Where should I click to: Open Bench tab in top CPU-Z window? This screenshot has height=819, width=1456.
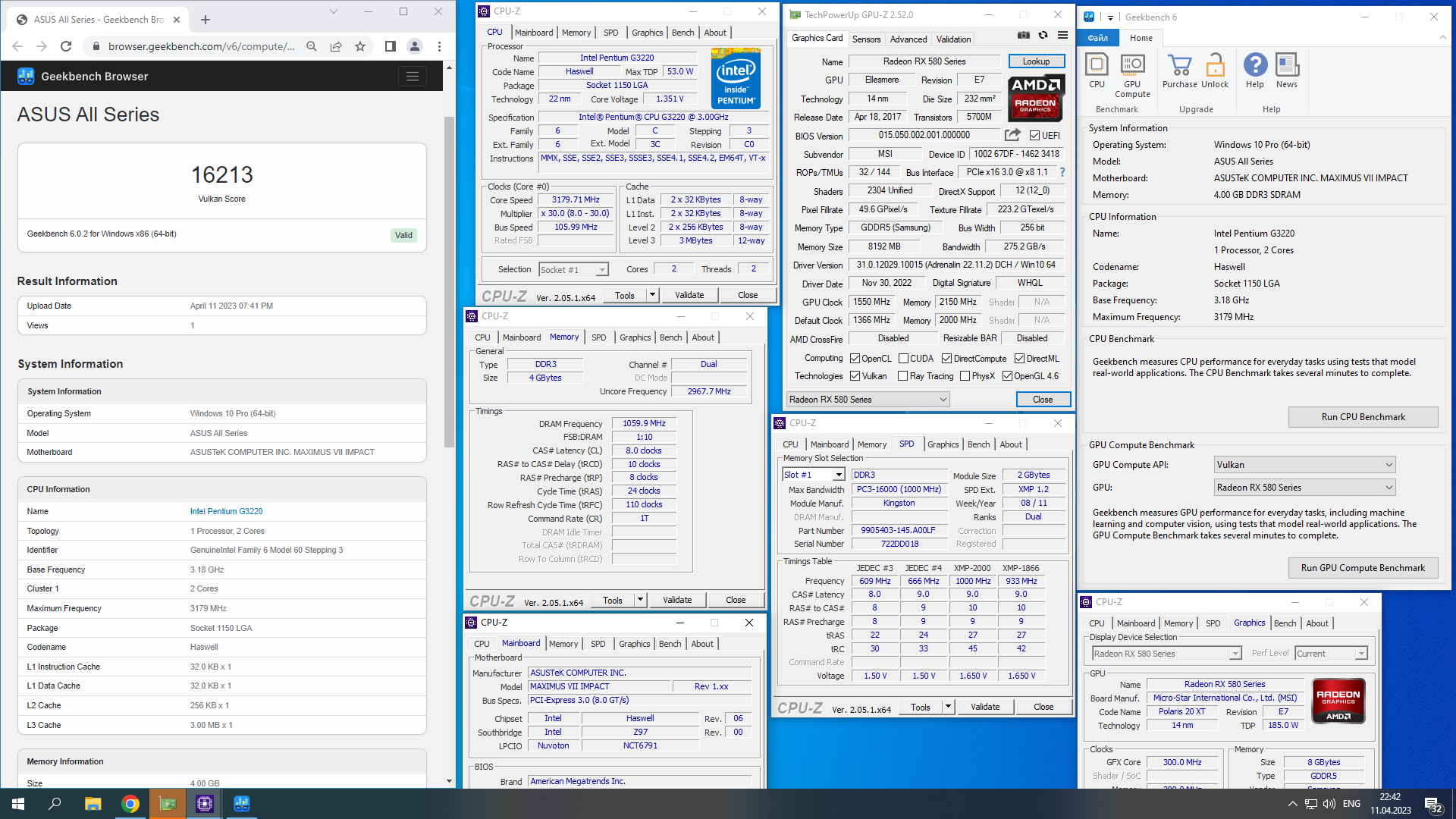[682, 33]
